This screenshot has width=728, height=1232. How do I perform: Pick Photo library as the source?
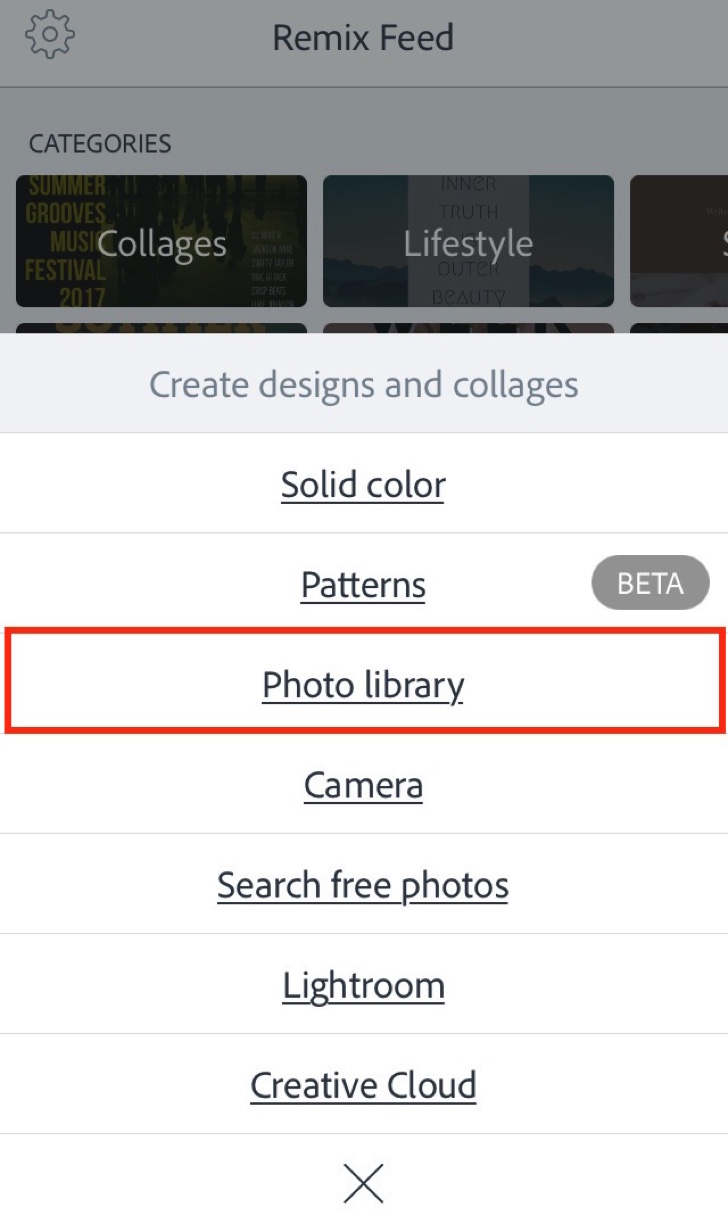[x=363, y=684]
